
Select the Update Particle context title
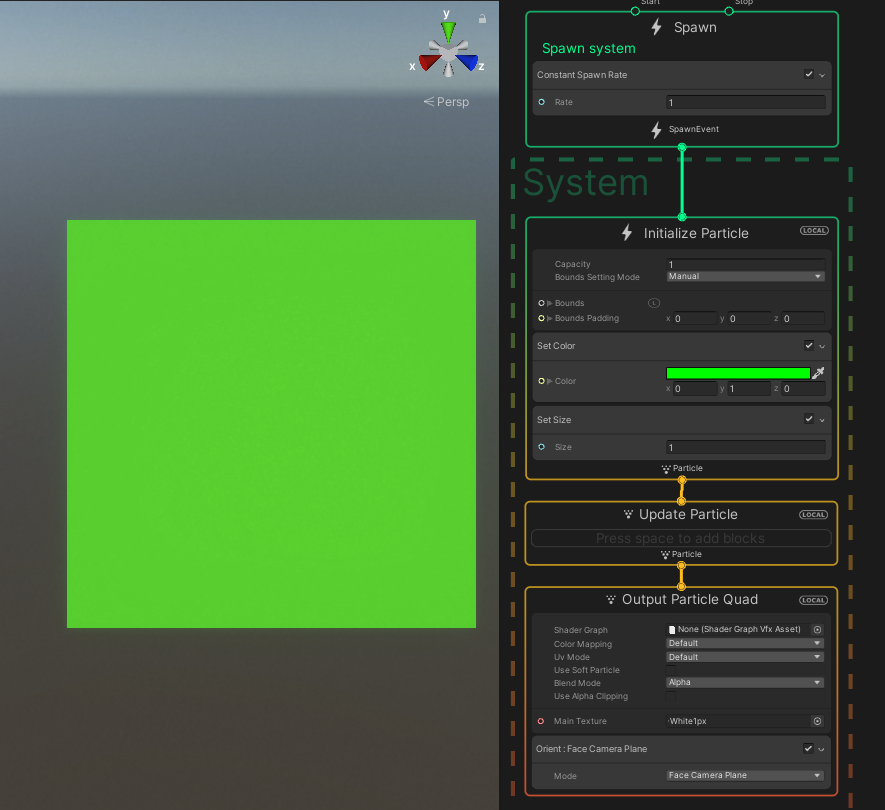(x=688, y=514)
